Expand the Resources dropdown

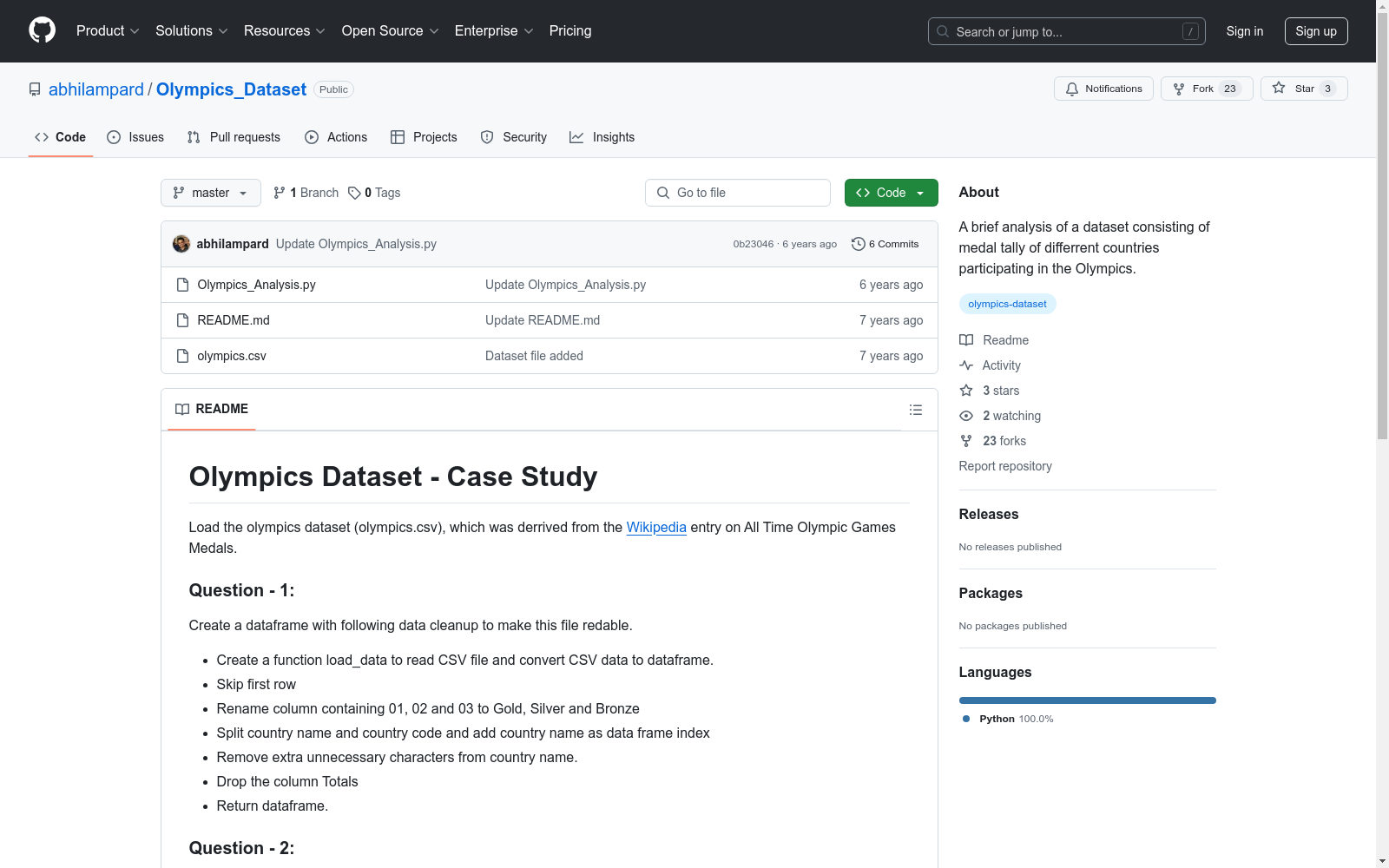(x=284, y=30)
